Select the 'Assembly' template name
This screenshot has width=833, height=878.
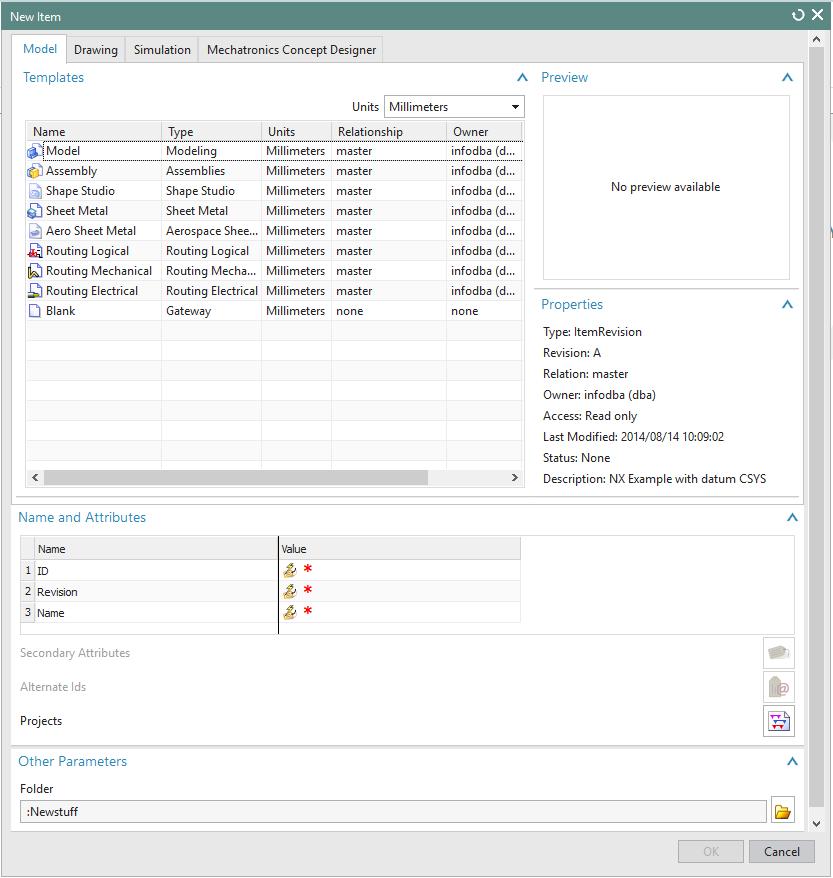71,171
